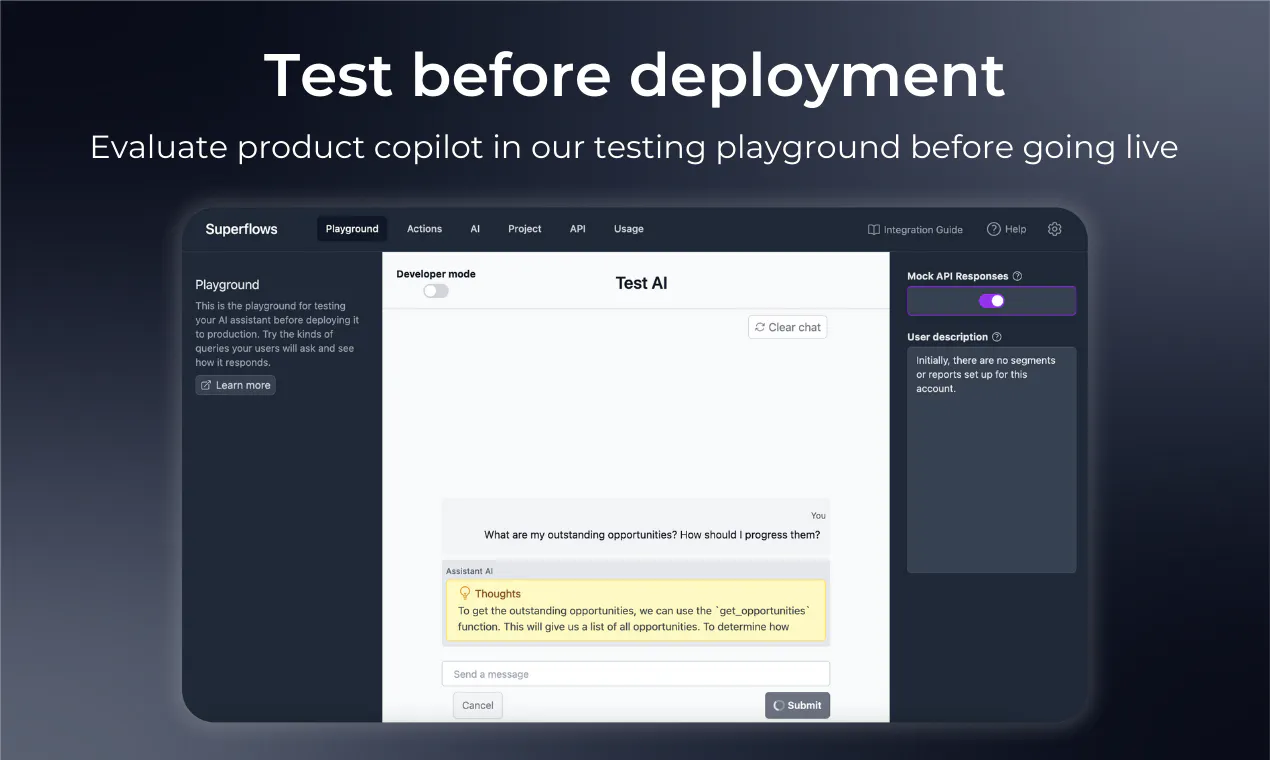Open the API tab
Screen dimensions: 1270x760
(x=578, y=229)
